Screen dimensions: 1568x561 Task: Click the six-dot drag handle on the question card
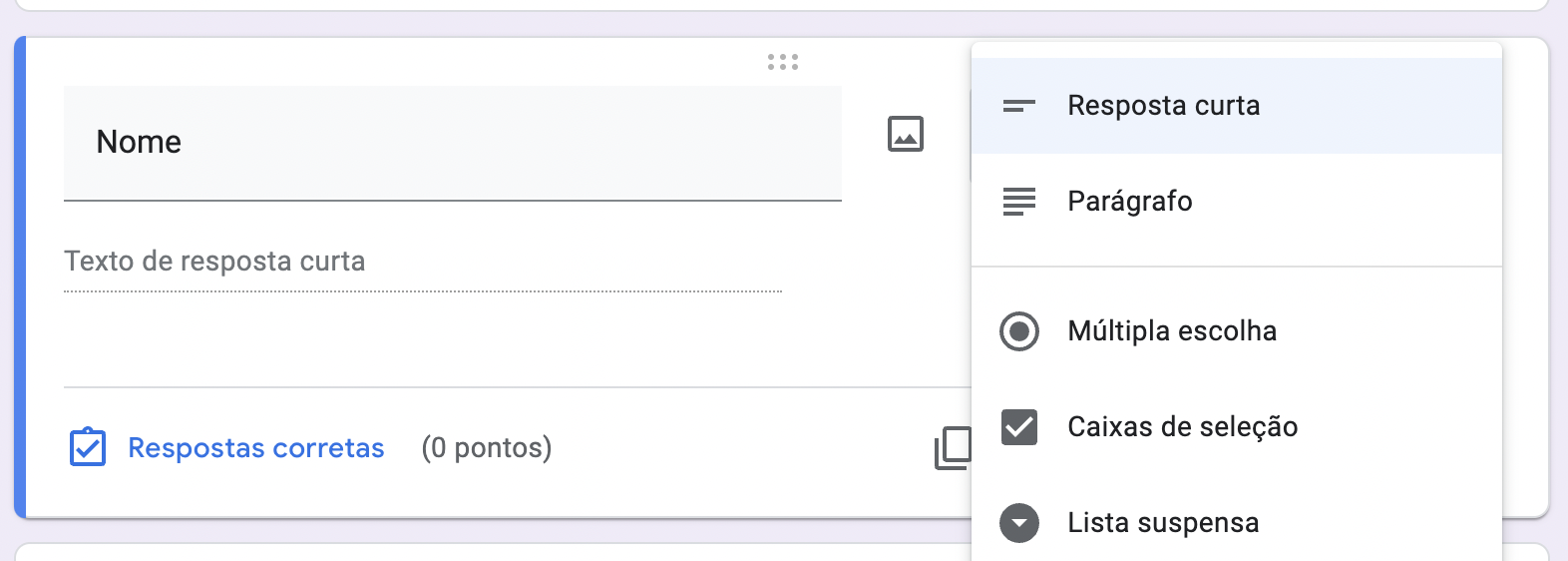click(783, 62)
